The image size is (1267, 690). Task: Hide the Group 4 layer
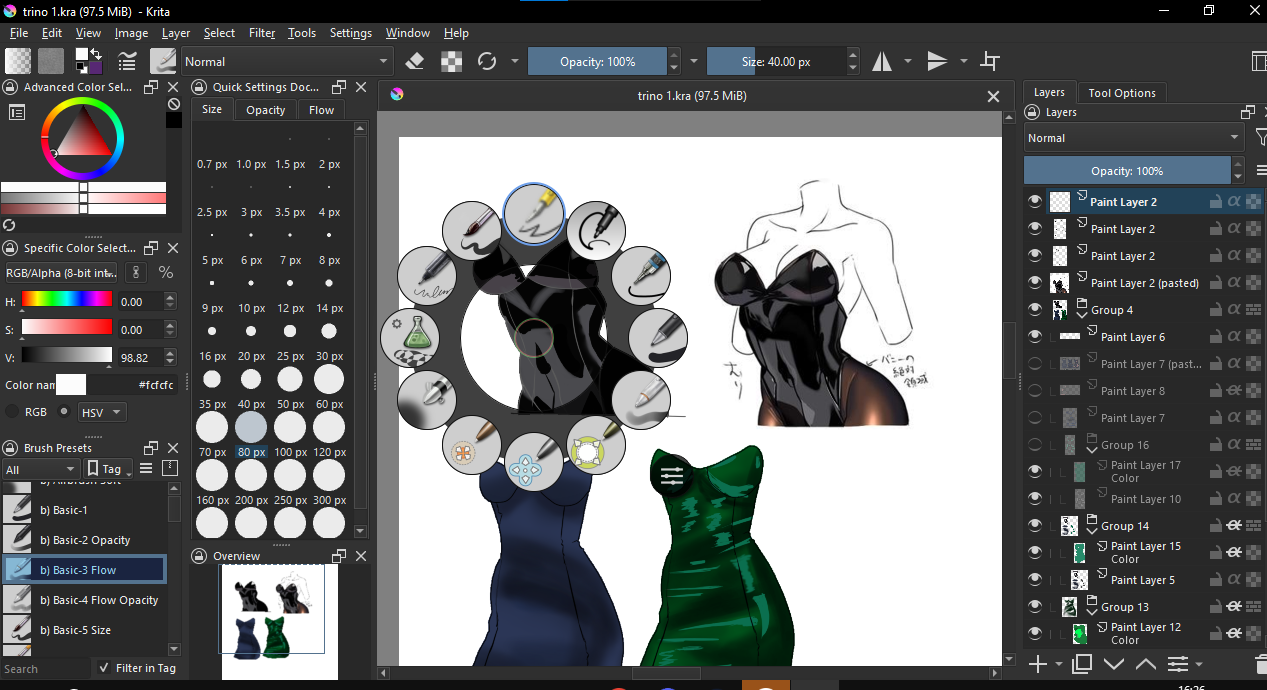pos(1035,310)
